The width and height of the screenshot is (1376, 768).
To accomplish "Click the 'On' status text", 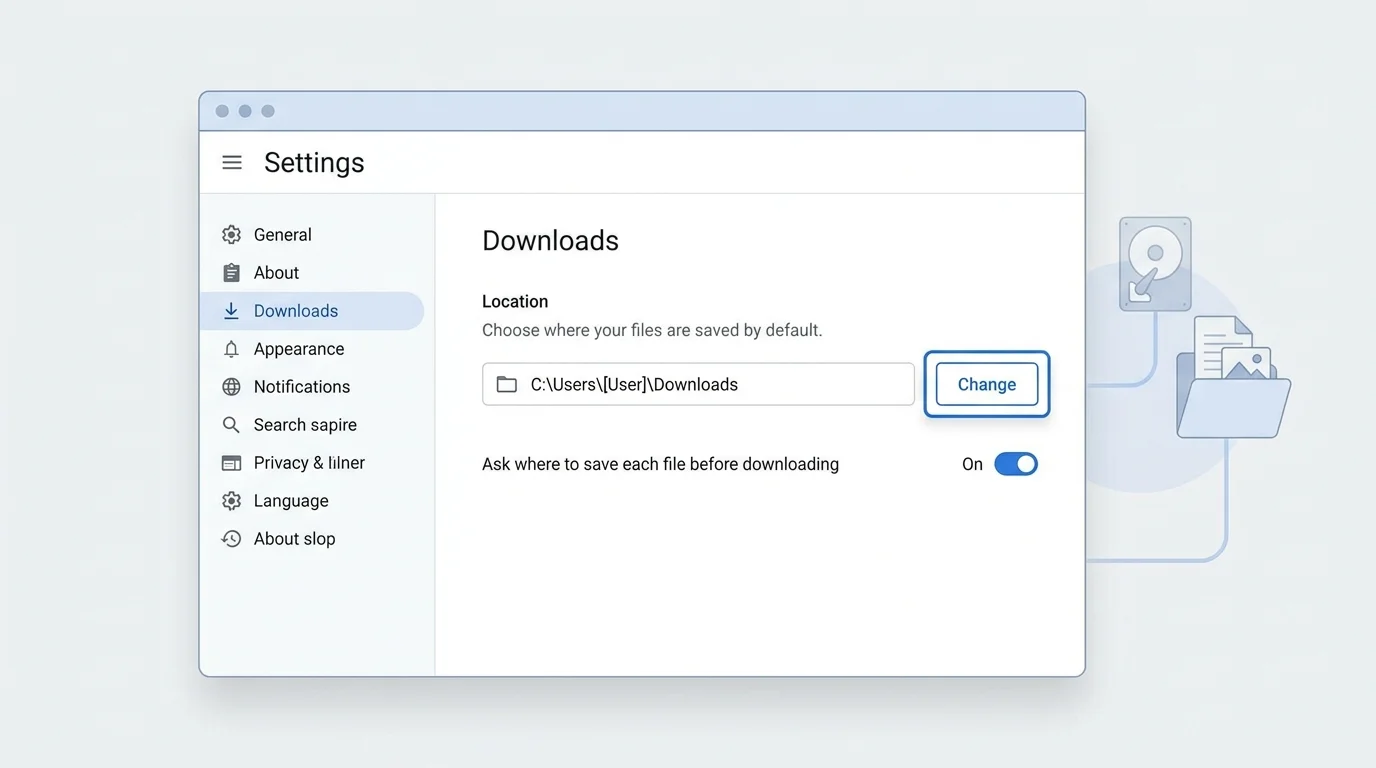I will [x=972, y=464].
